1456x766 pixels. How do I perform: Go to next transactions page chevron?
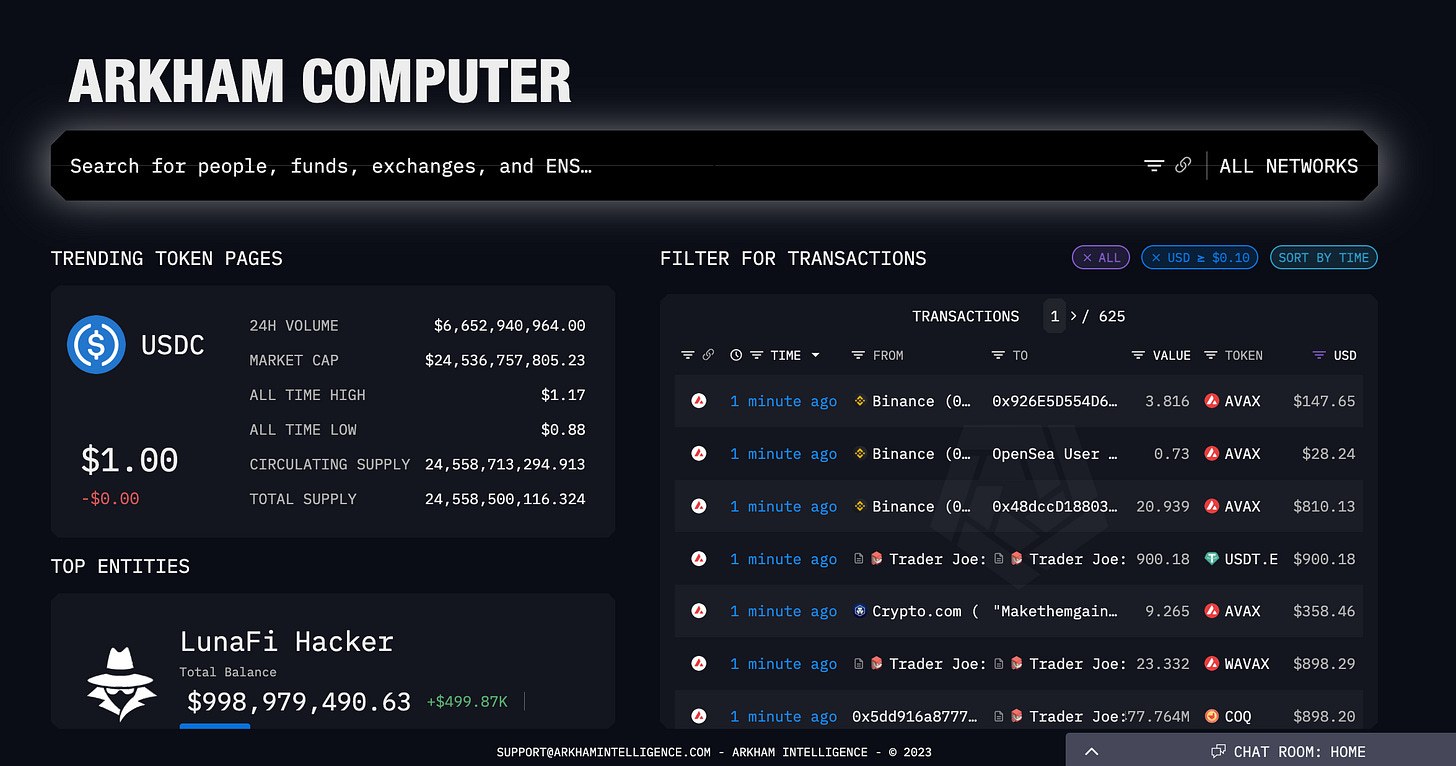pyautogui.click(x=1074, y=316)
